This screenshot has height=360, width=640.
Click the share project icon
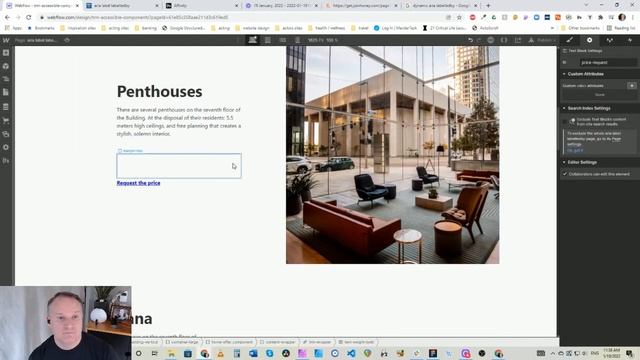click(x=518, y=40)
